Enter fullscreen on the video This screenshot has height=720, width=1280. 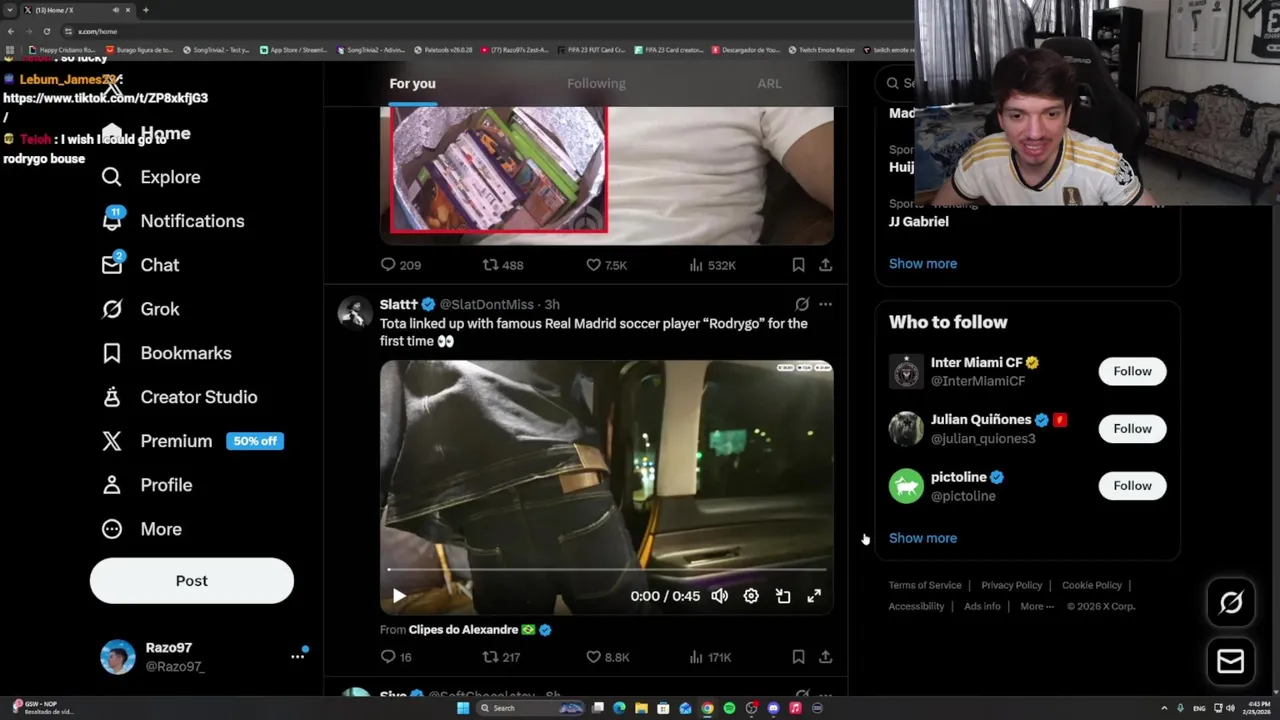pyautogui.click(x=814, y=596)
